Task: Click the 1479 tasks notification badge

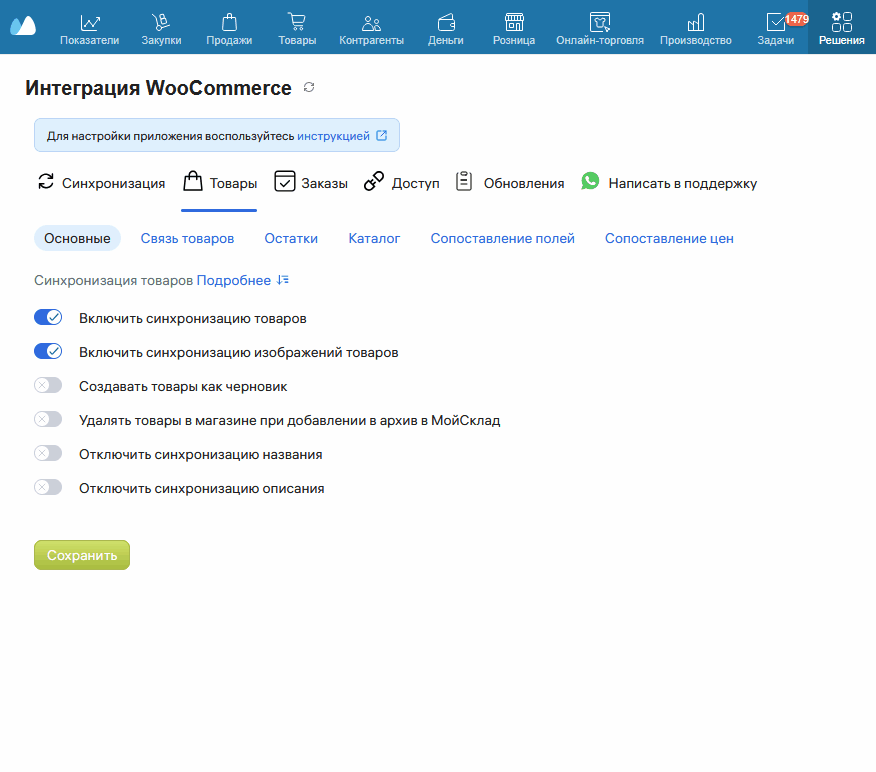Action: (797, 19)
